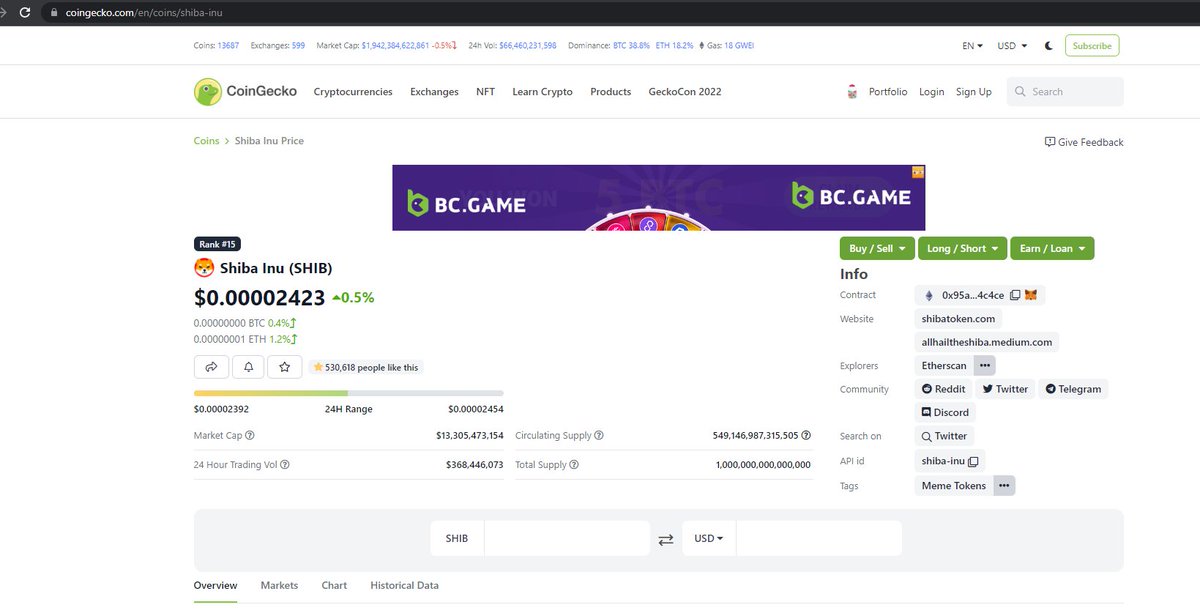The width and height of the screenshot is (1200, 613).
Task: Click the 24H Range progress bar
Action: [x=348, y=393]
